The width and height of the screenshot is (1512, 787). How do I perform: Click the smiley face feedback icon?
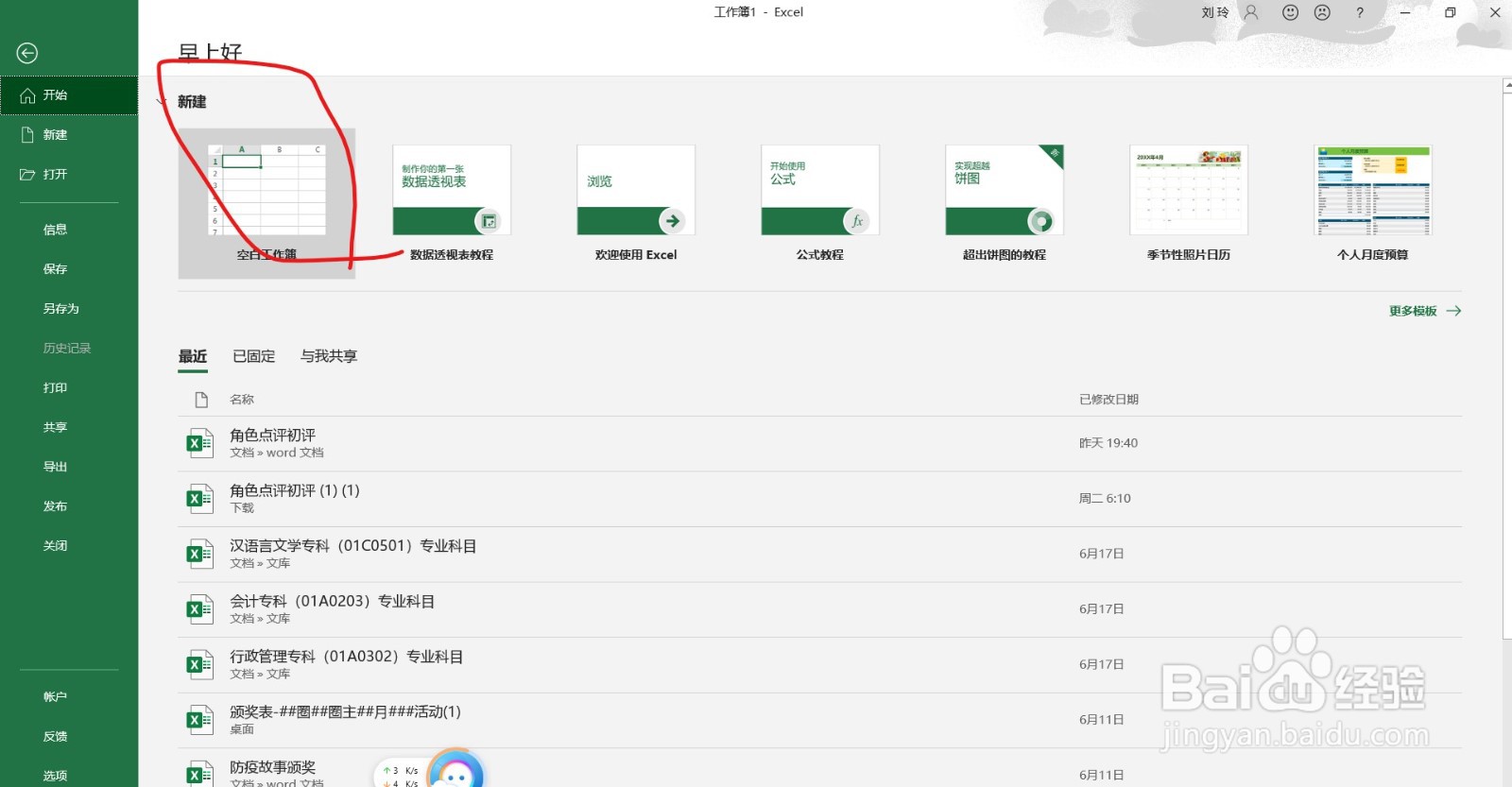(1290, 12)
